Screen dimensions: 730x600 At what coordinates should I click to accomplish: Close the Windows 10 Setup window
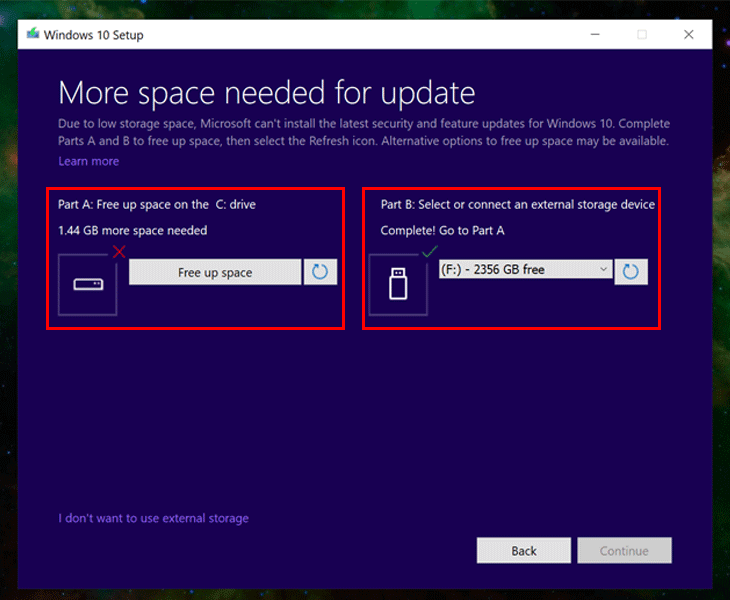689,34
